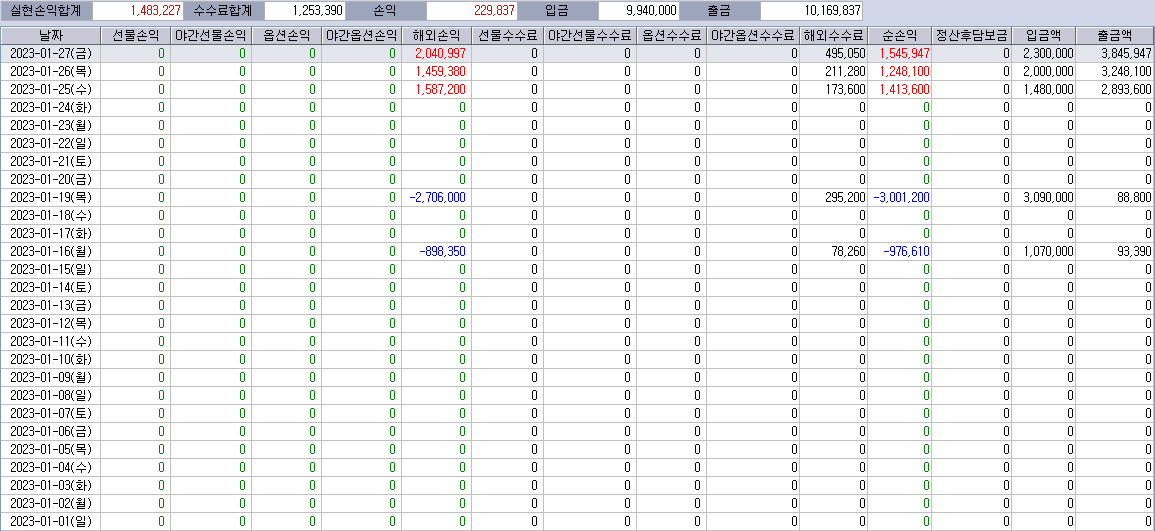Click 순손익 value 1,545,947
This screenshot has height=531, width=1155.
coord(904,53)
